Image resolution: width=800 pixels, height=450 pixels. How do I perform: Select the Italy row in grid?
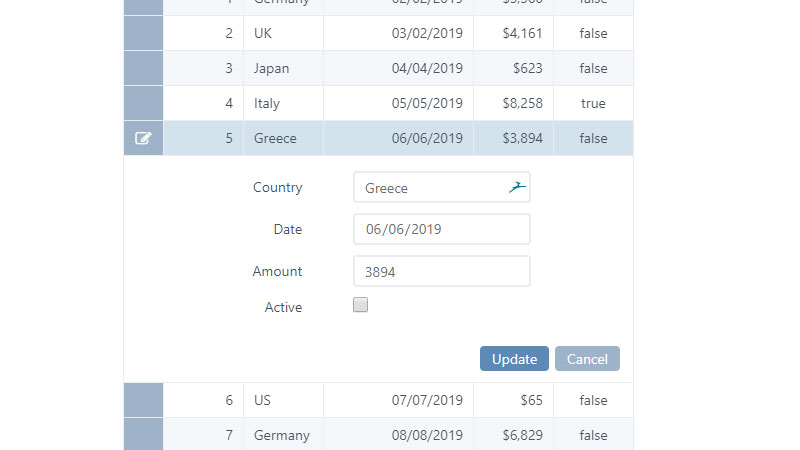[x=398, y=103]
